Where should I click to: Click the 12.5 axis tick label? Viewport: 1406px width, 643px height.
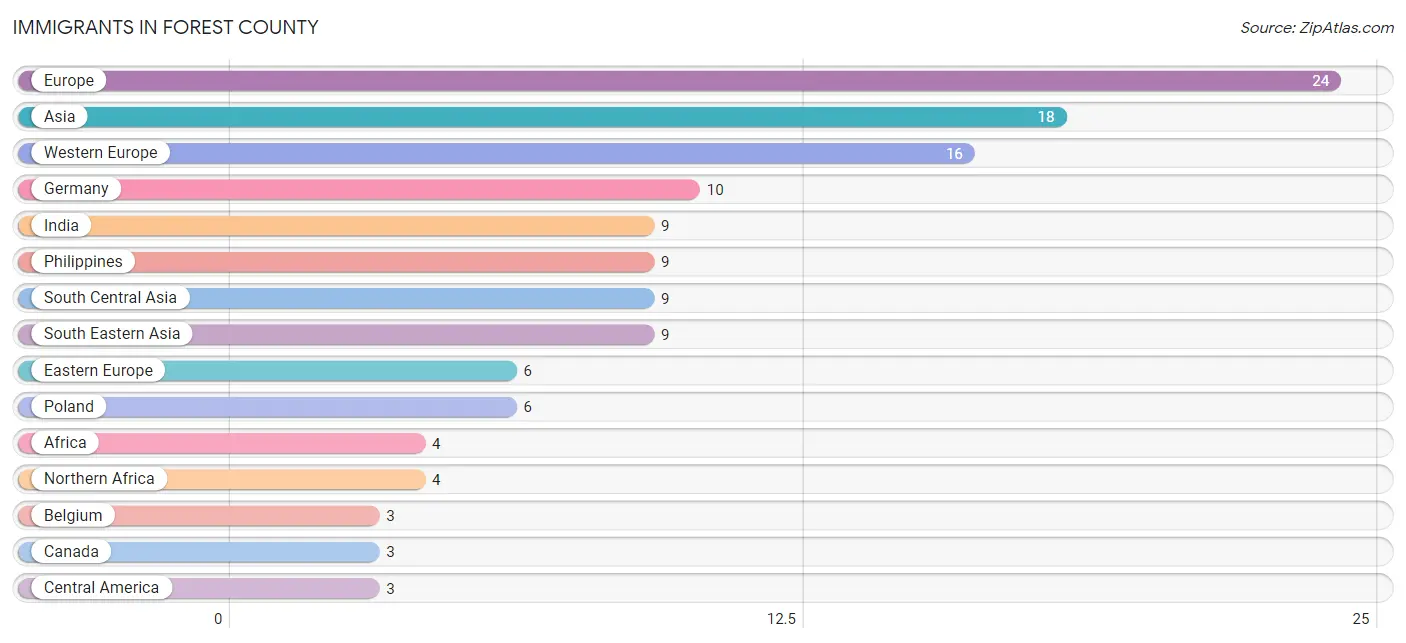(x=781, y=619)
